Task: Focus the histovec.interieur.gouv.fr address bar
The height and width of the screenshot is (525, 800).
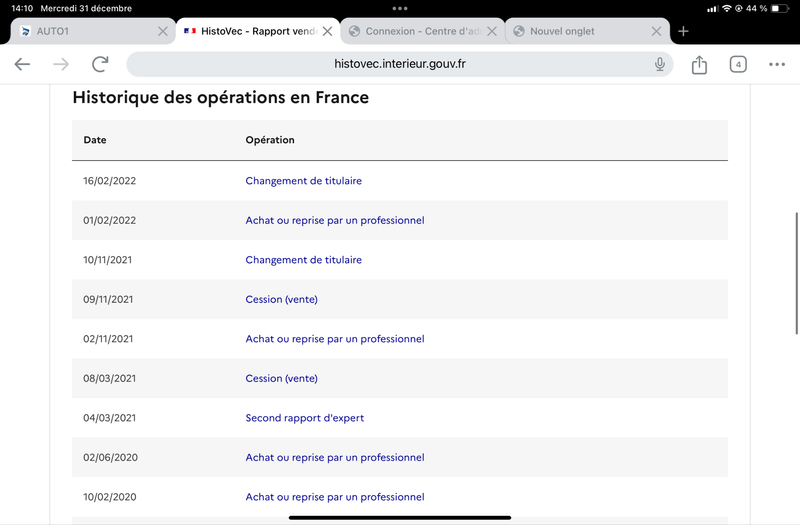Action: [x=400, y=64]
